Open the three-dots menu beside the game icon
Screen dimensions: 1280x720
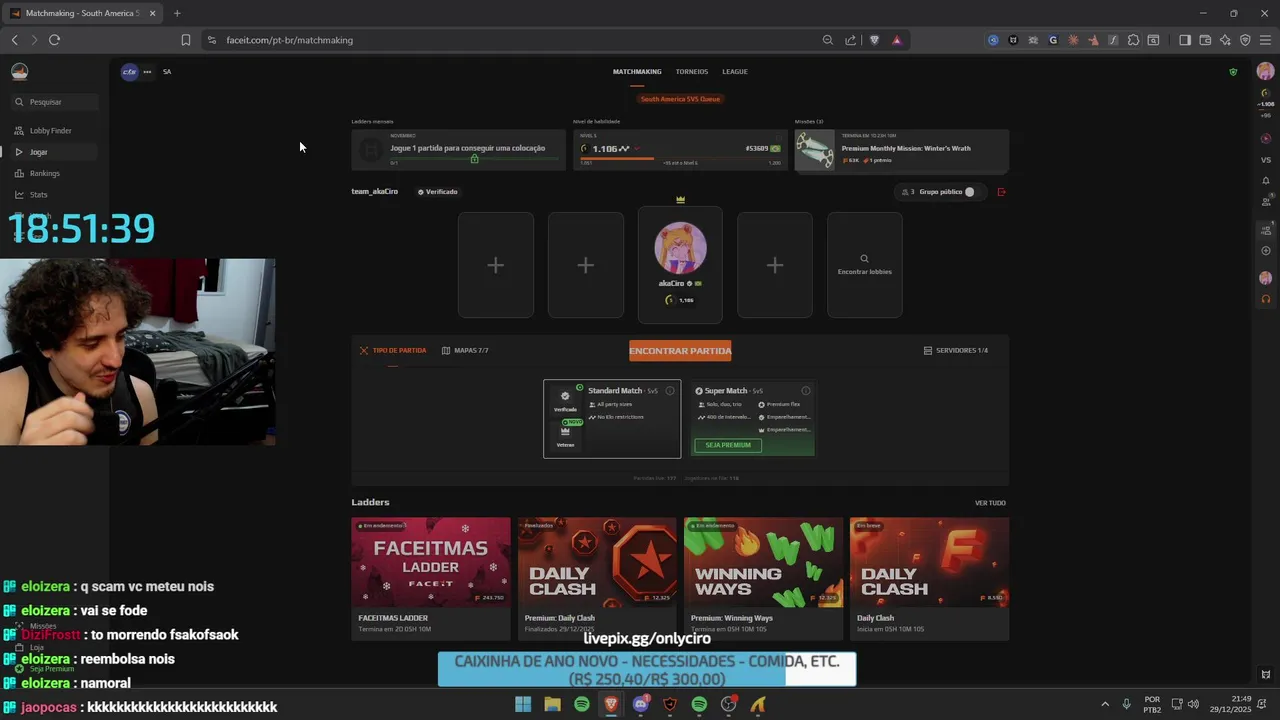click(x=147, y=72)
